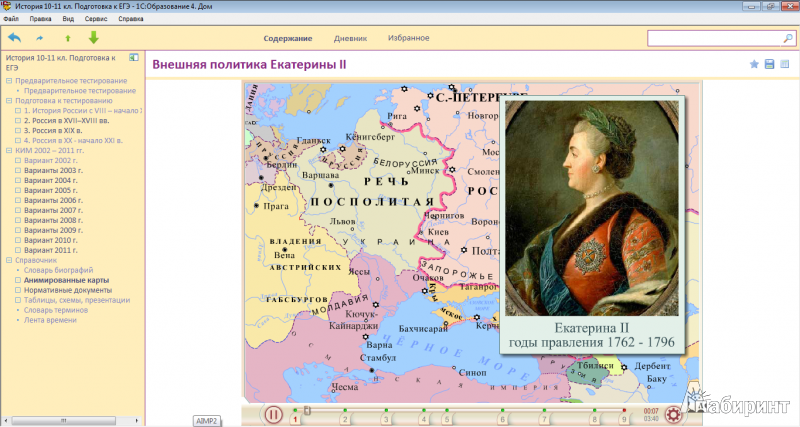Expand the Вариант 2002 г. node
Viewport: 800px width, 427px height.
tap(18, 161)
